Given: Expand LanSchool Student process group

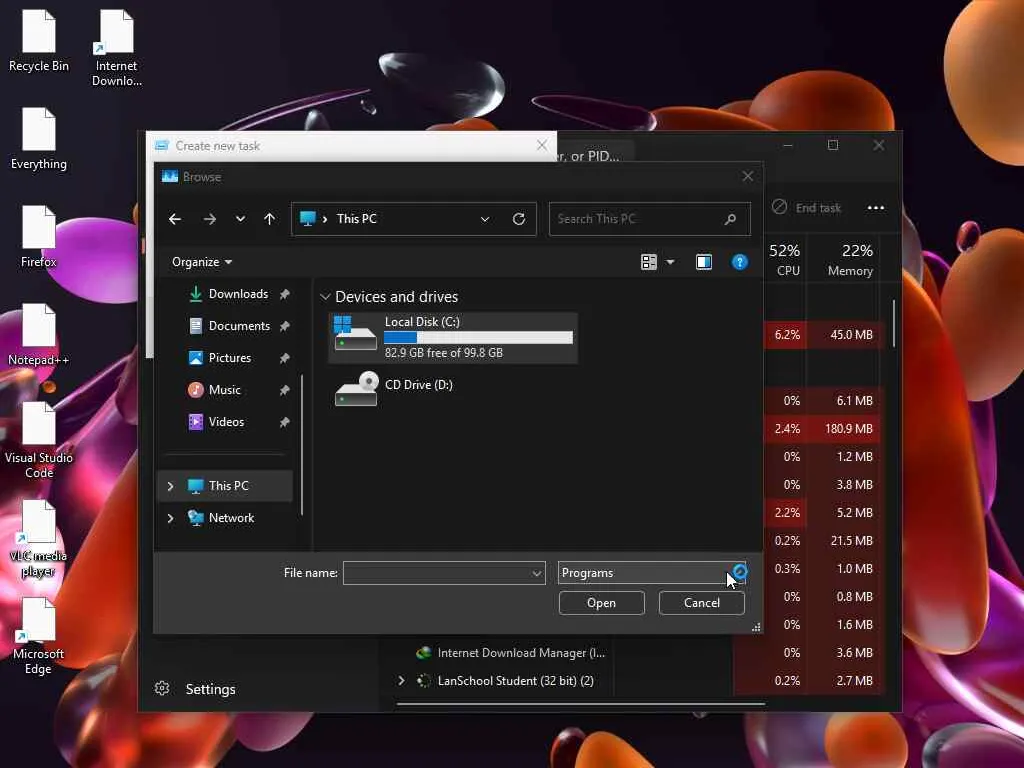Looking at the screenshot, I should click(x=401, y=680).
